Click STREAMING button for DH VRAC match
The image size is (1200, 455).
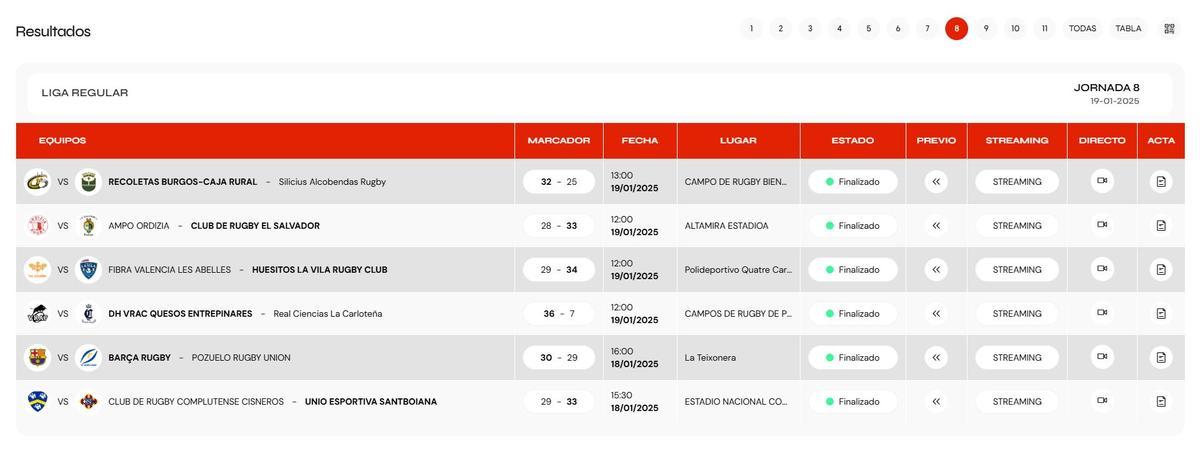1017,314
